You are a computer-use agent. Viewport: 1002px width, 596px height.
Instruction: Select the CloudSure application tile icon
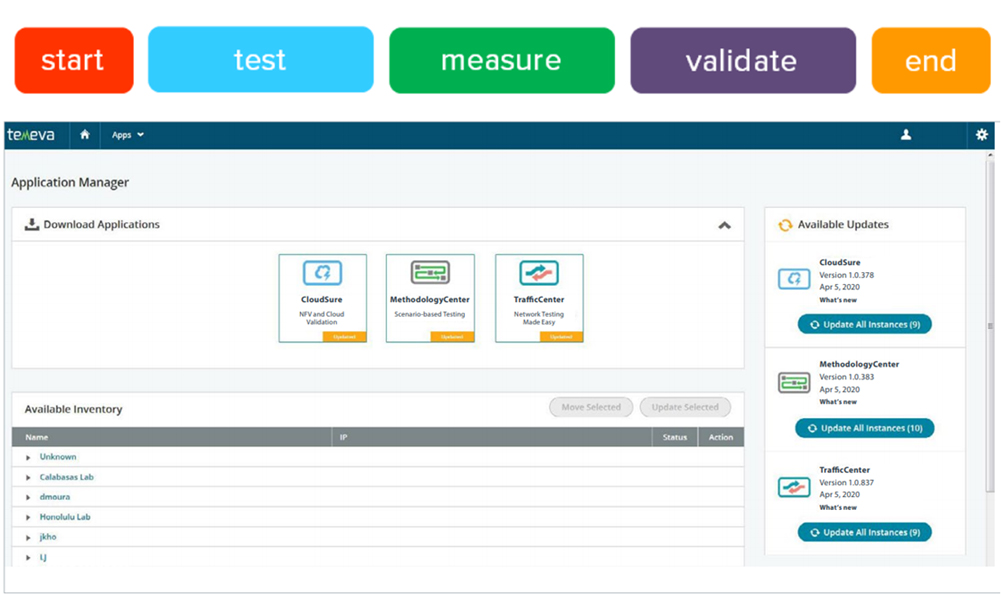coord(322,273)
